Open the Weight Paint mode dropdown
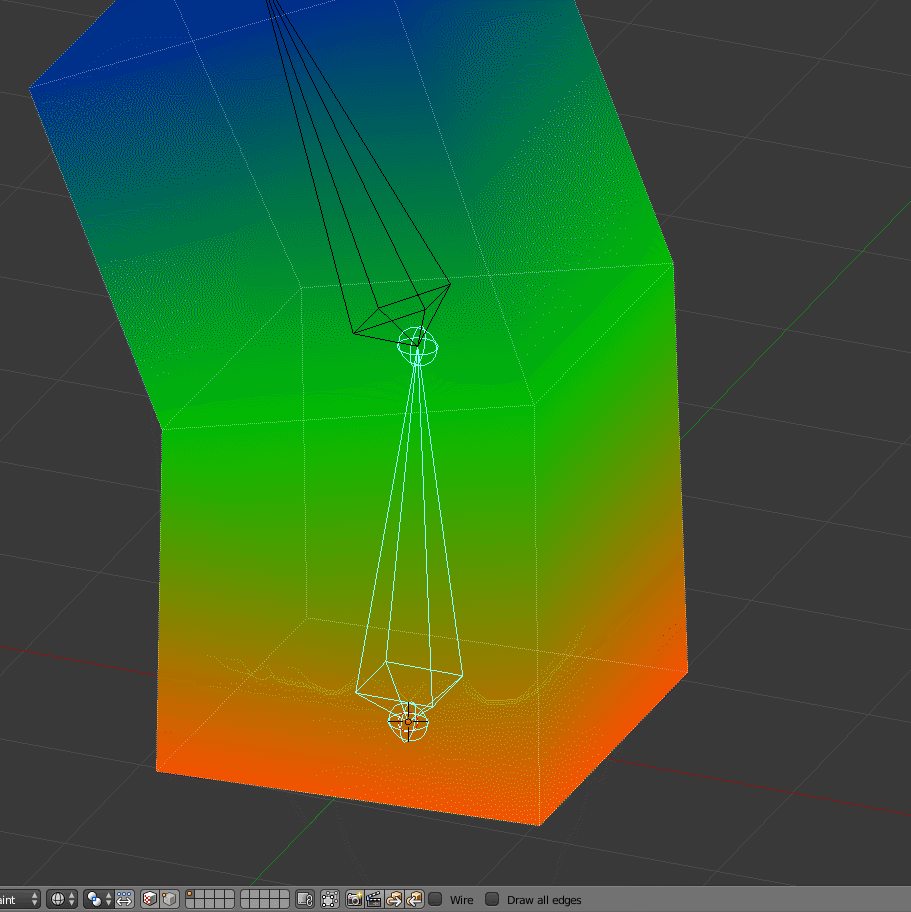Image resolution: width=911 pixels, height=912 pixels. coord(20,899)
